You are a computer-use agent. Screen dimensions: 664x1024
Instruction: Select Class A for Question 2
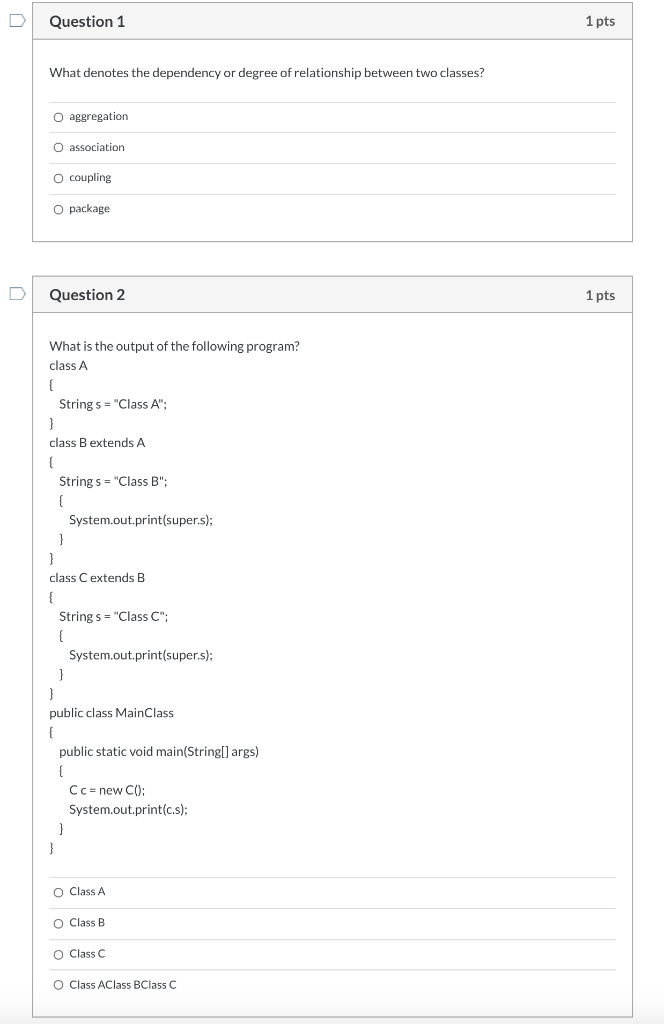(x=58, y=891)
